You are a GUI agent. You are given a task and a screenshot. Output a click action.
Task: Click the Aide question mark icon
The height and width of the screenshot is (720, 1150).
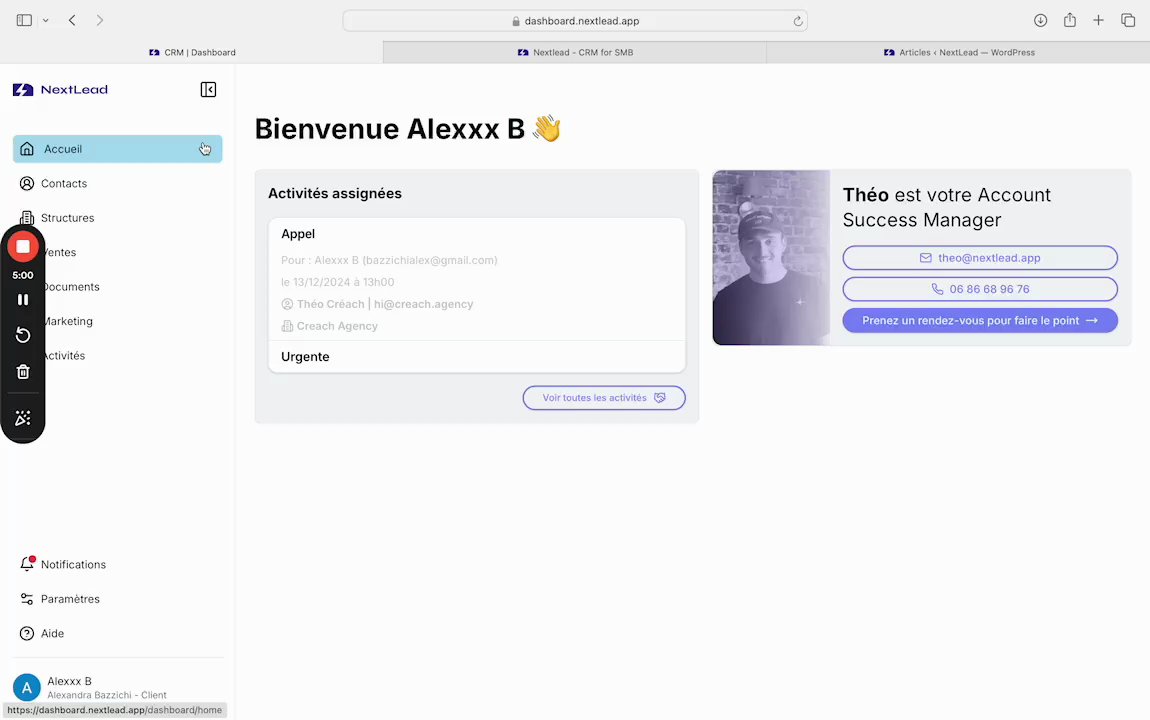27,633
